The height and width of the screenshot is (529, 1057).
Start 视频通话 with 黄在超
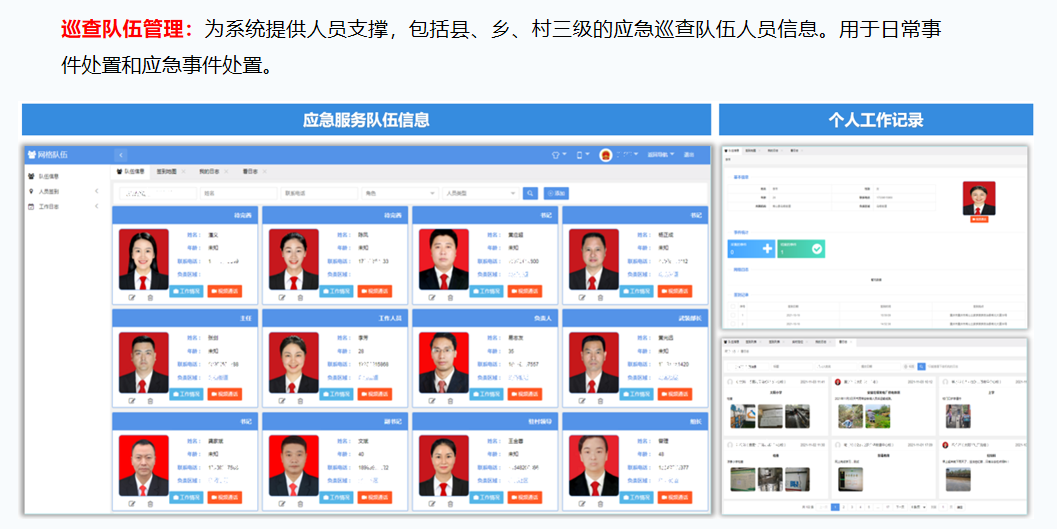click(x=525, y=291)
